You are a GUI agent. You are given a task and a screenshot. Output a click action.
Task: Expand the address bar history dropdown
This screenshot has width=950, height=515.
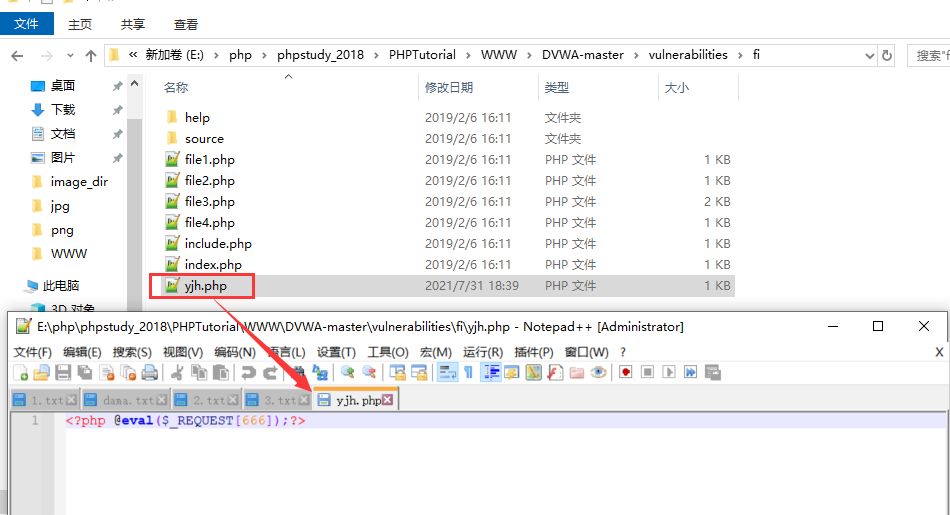point(870,56)
